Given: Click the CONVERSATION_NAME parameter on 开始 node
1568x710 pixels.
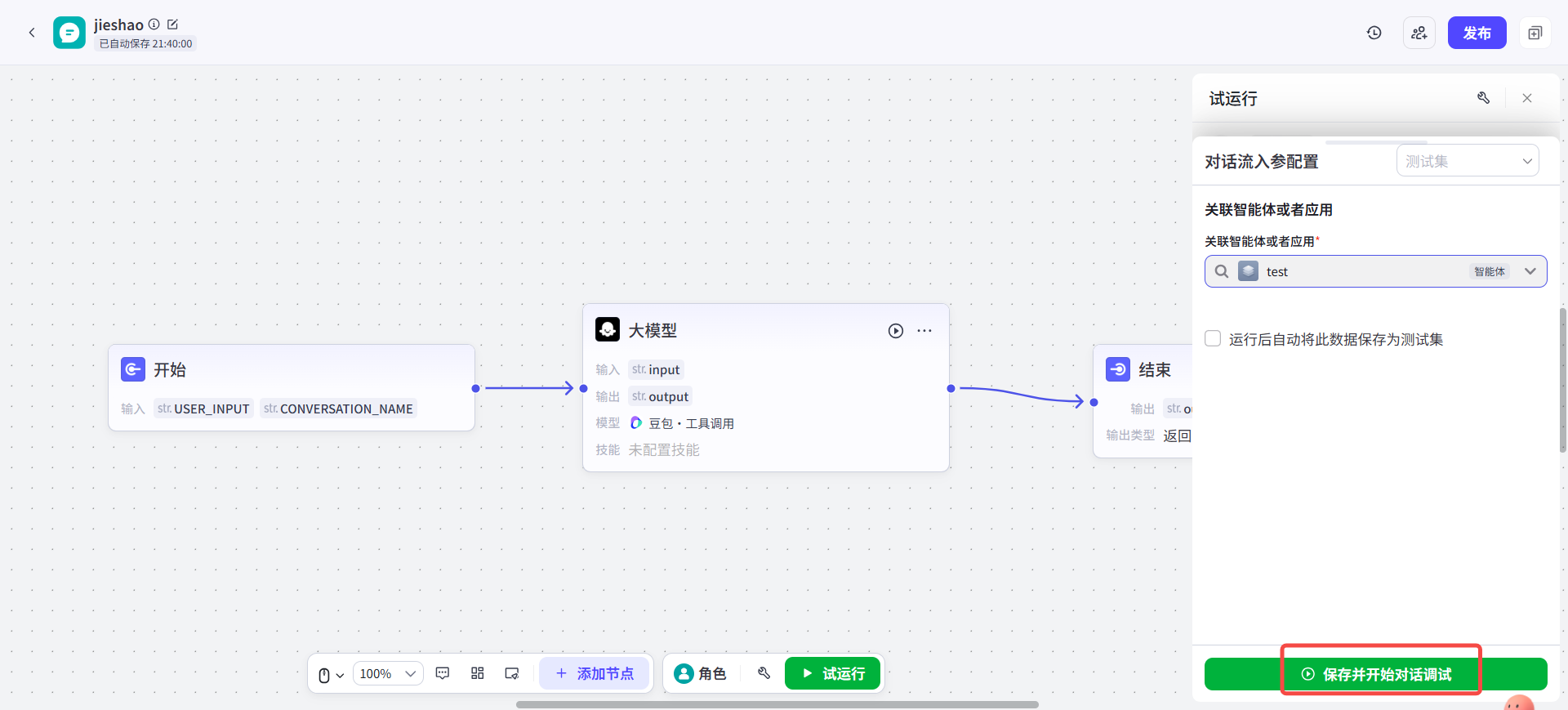Looking at the screenshot, I should pyautogui.click(x=338, y=409).
